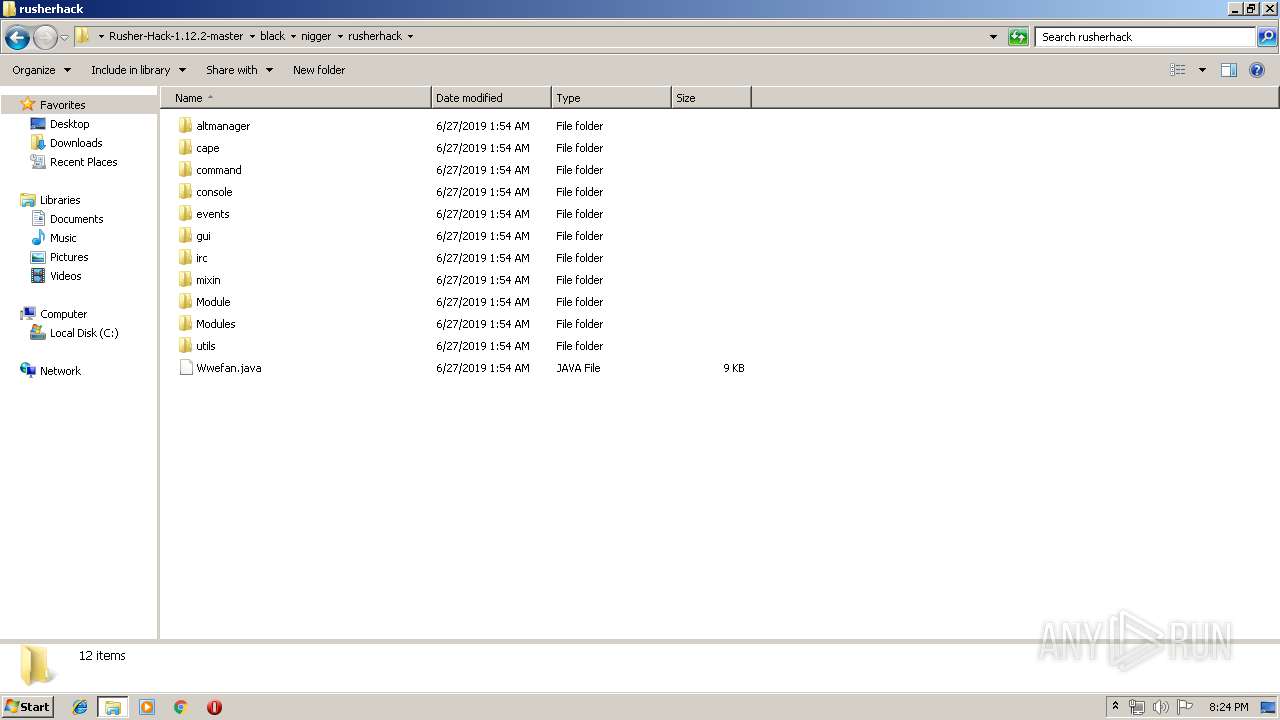Select Favorites in the navigation pane
Viewport: 1280px width, 720px height.
click(x=62, y=105)
